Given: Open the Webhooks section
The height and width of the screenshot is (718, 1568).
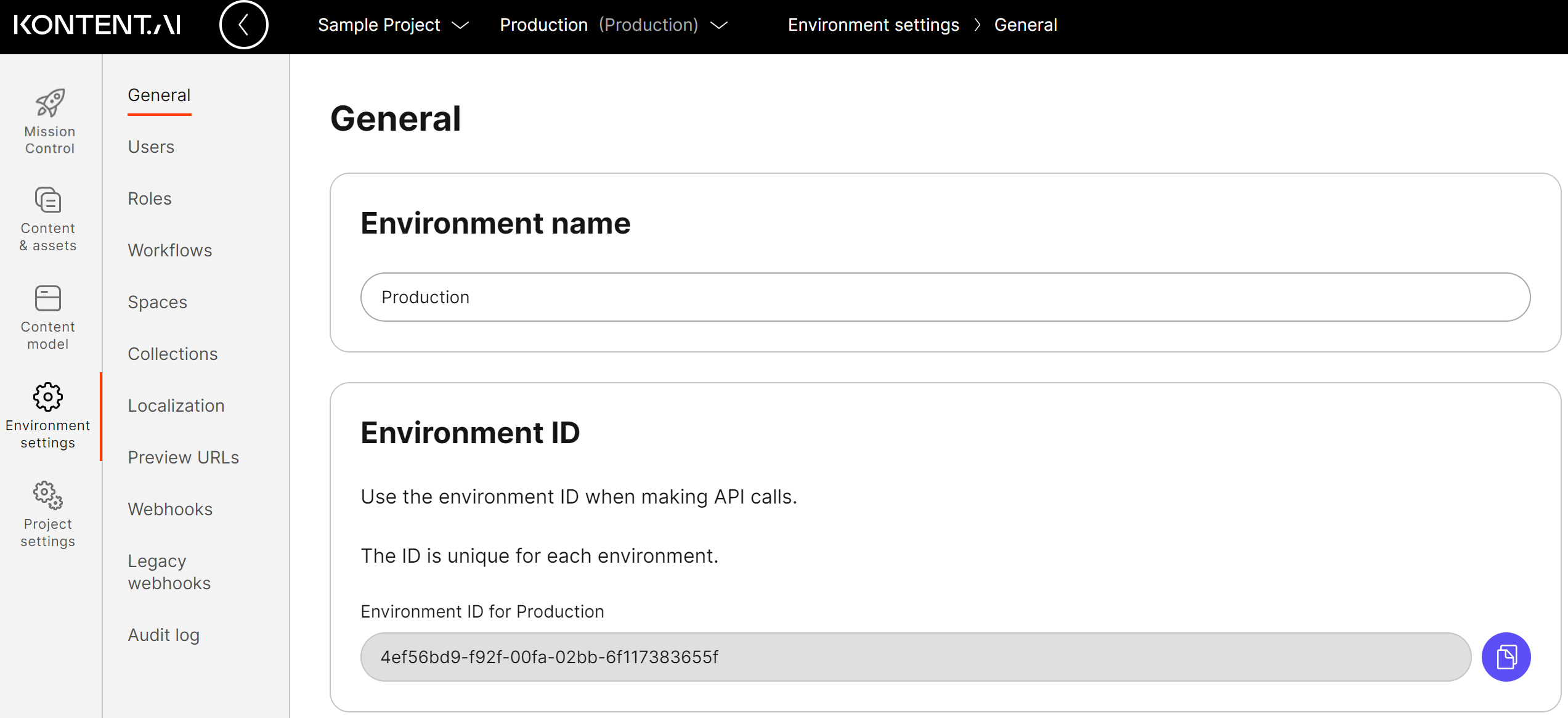Looking at the screenshot, I should pos(170,509).
